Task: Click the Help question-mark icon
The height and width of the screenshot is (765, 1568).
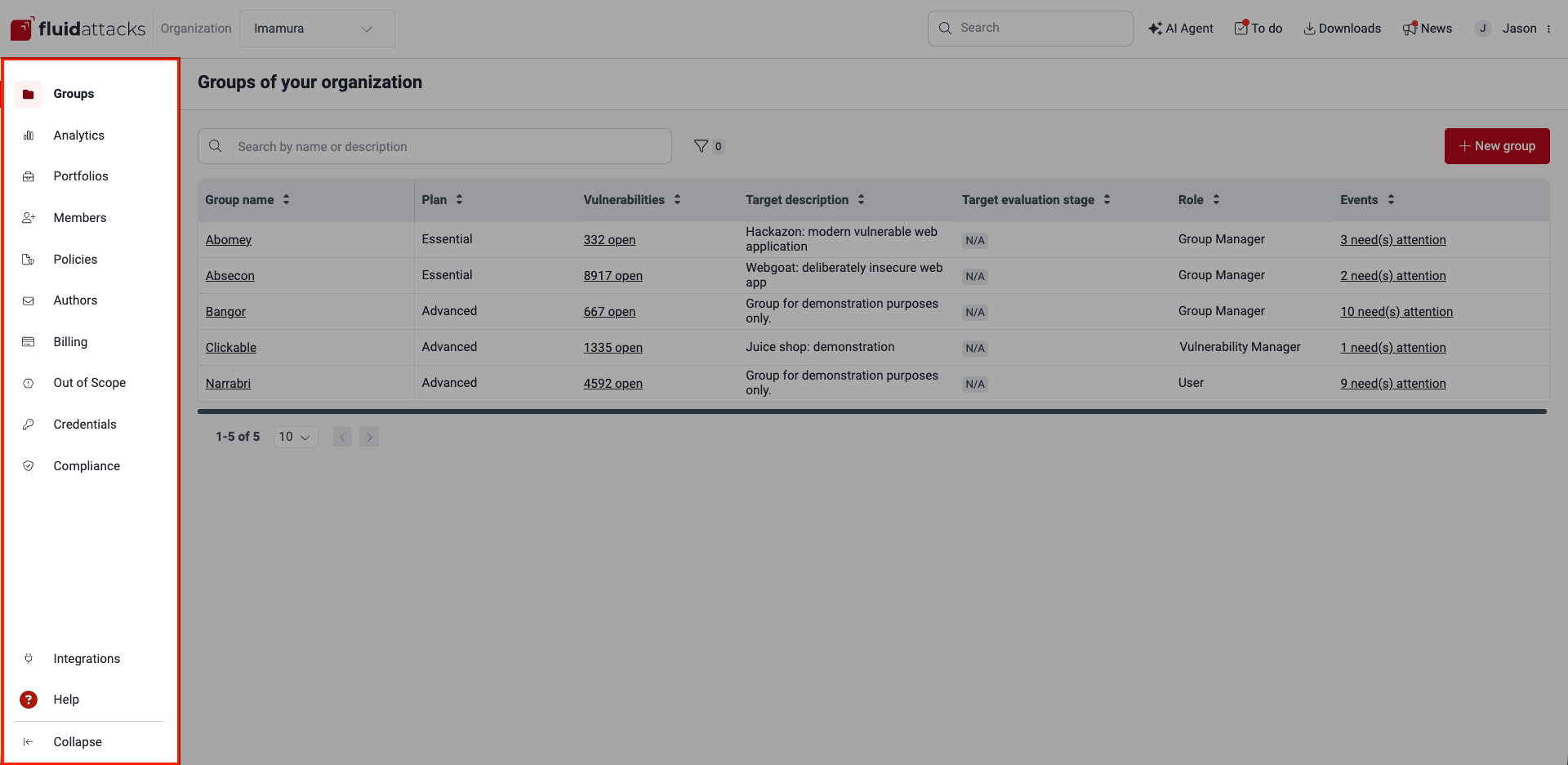Action: [29, 699]
